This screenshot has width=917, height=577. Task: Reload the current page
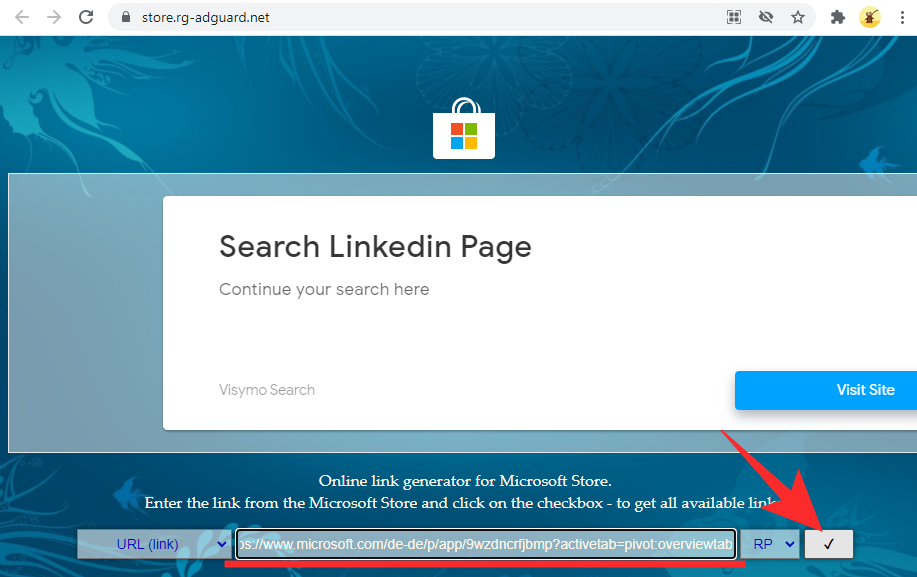click(86, 18)
